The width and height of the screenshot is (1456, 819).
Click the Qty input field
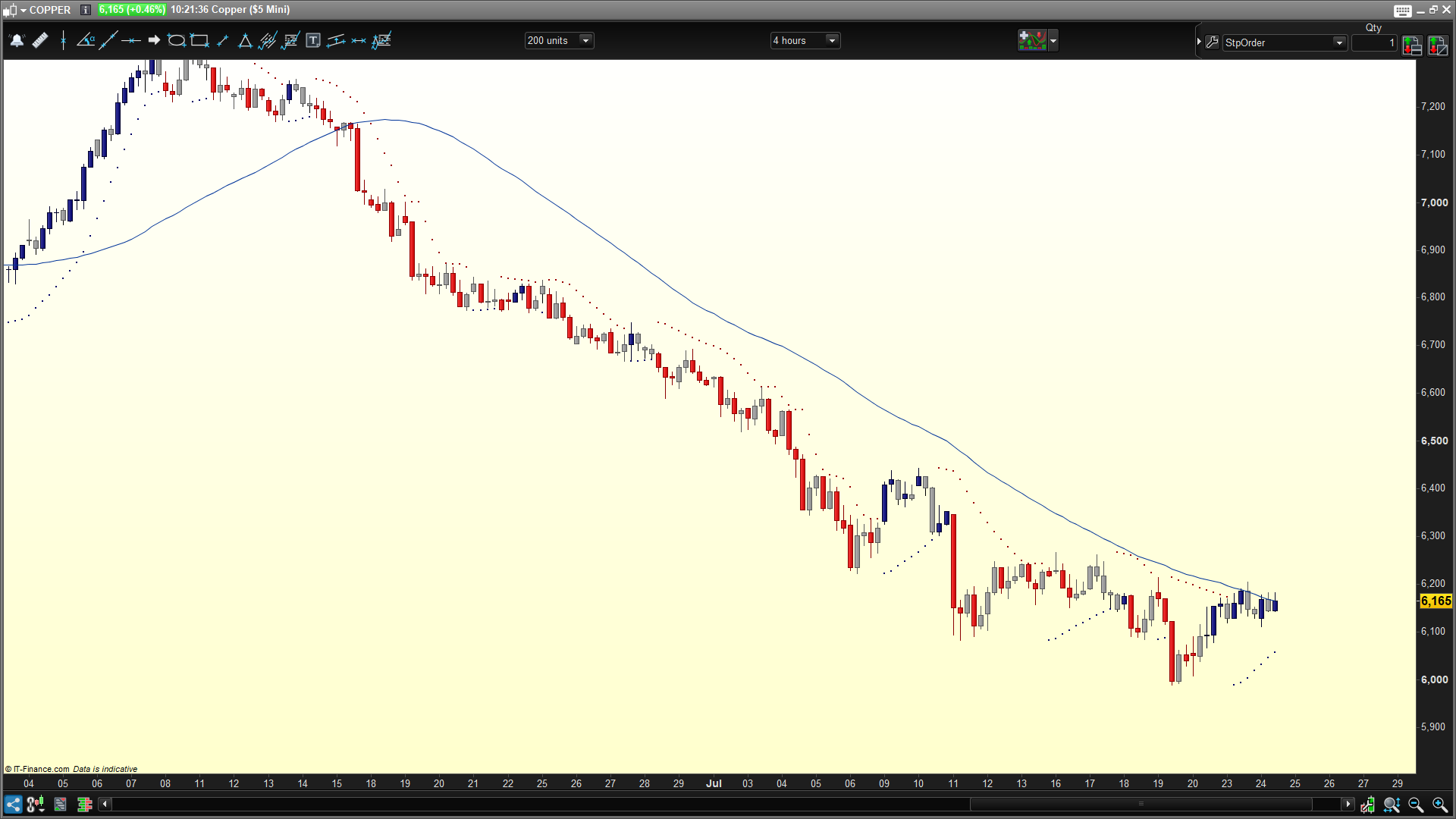point(1374,43)
